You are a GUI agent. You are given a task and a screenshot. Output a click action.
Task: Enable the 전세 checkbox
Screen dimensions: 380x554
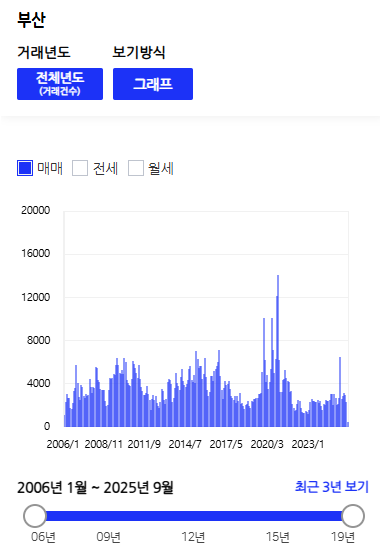[80, 168]
